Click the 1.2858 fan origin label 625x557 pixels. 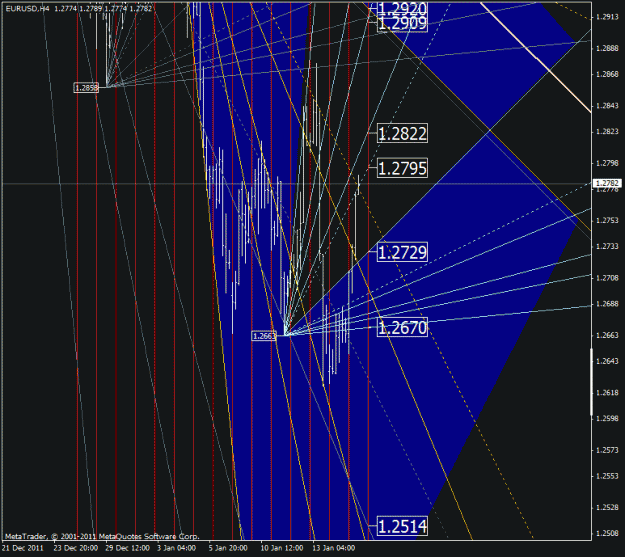pyautogui.click(x=86, y=88)
